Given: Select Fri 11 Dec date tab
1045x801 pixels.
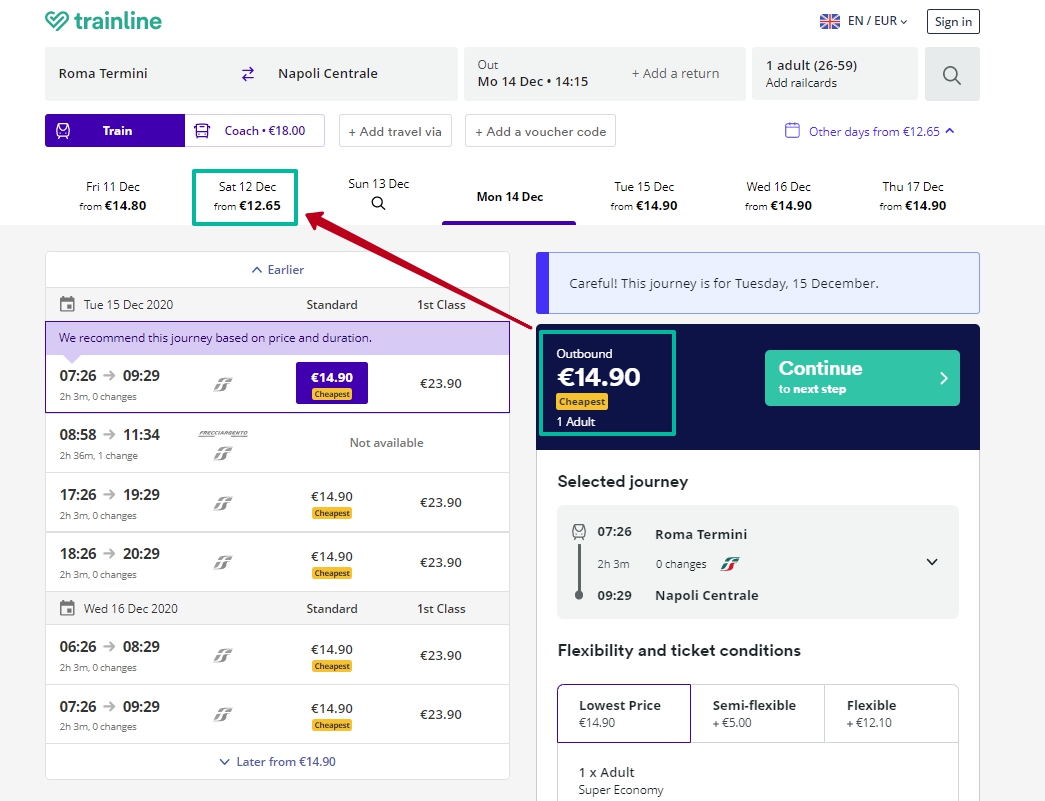Looking at the screenshot, I should tap(113, 197).
